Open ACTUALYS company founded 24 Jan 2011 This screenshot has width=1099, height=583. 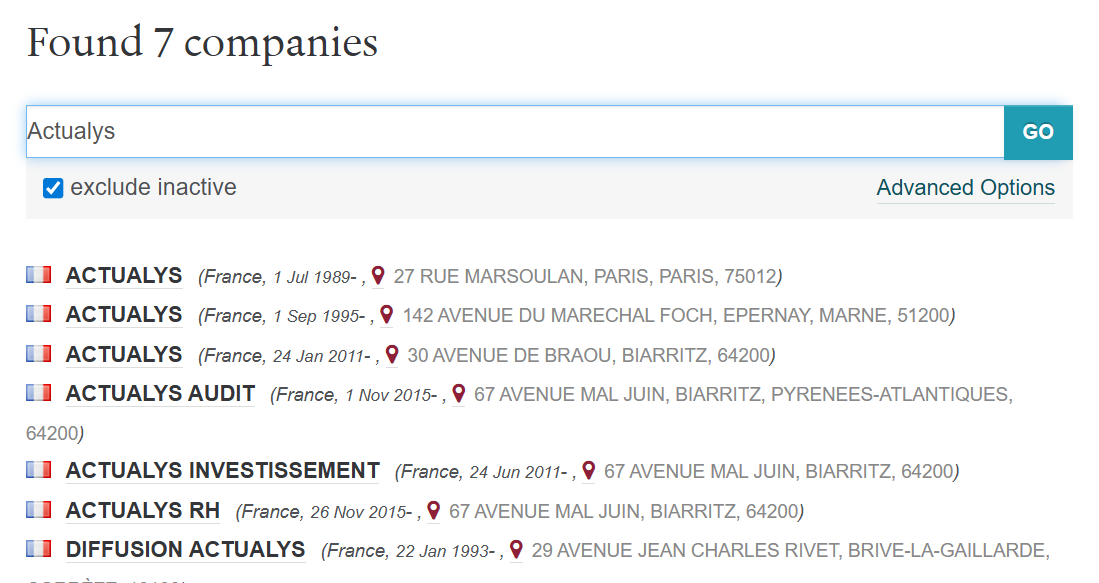(124, 354)
